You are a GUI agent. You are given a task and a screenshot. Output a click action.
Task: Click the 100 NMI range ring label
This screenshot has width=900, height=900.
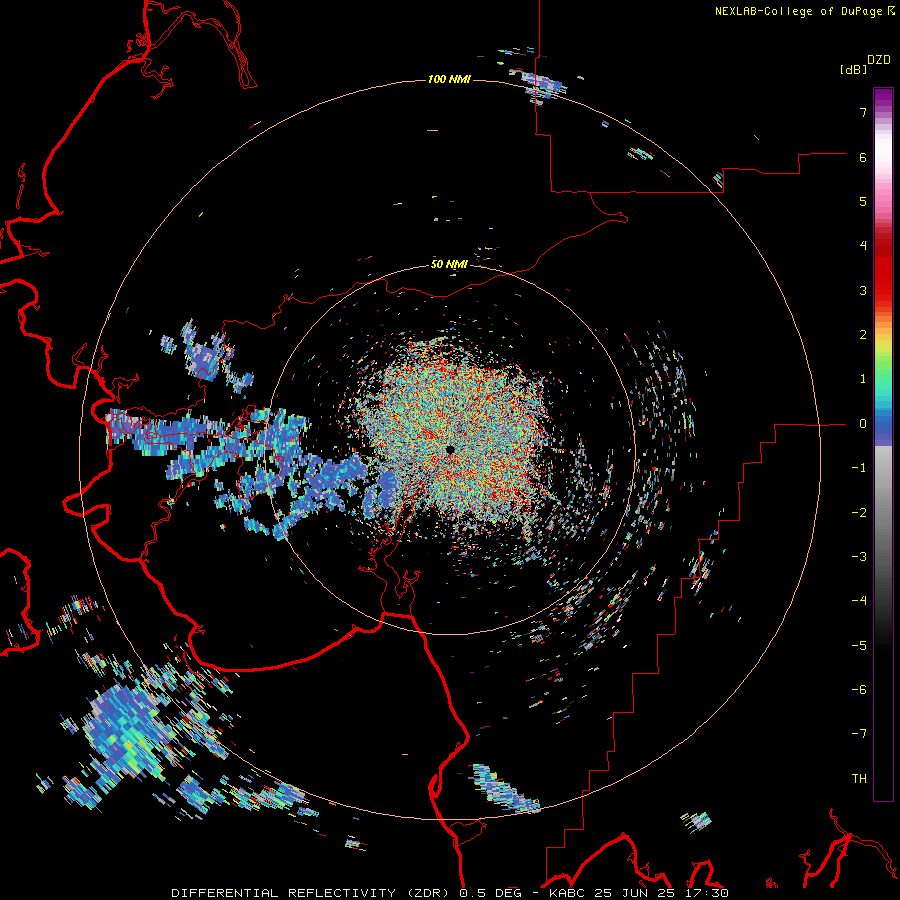coord(449,79)
